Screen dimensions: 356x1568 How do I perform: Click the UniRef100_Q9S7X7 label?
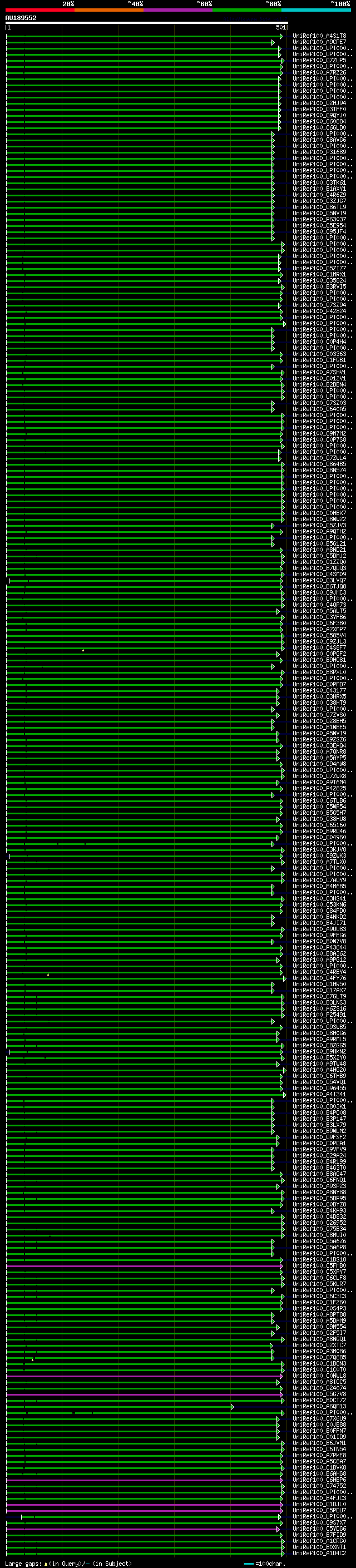319,1522
